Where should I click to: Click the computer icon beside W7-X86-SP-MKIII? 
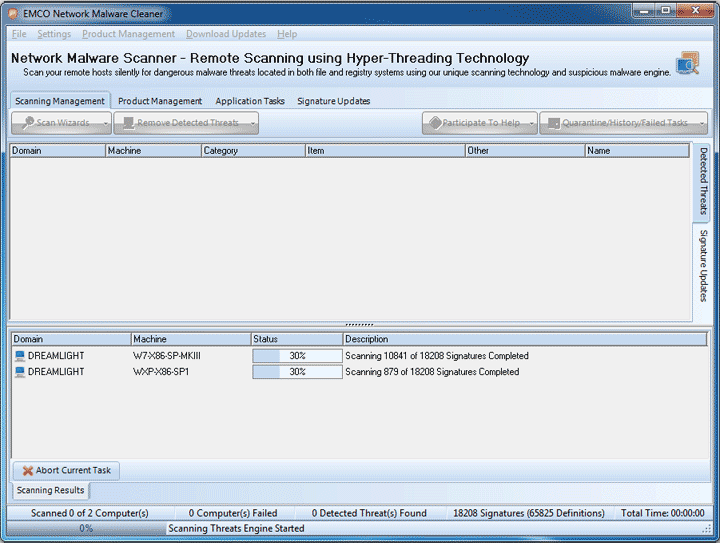coord(20,356)
